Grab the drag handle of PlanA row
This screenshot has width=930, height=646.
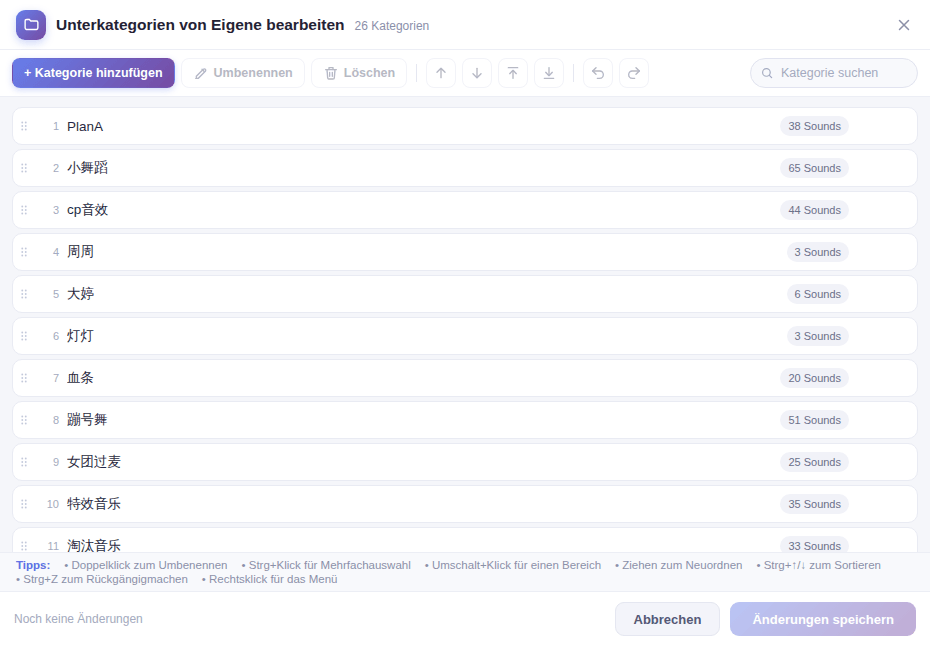tap(24, 126)
